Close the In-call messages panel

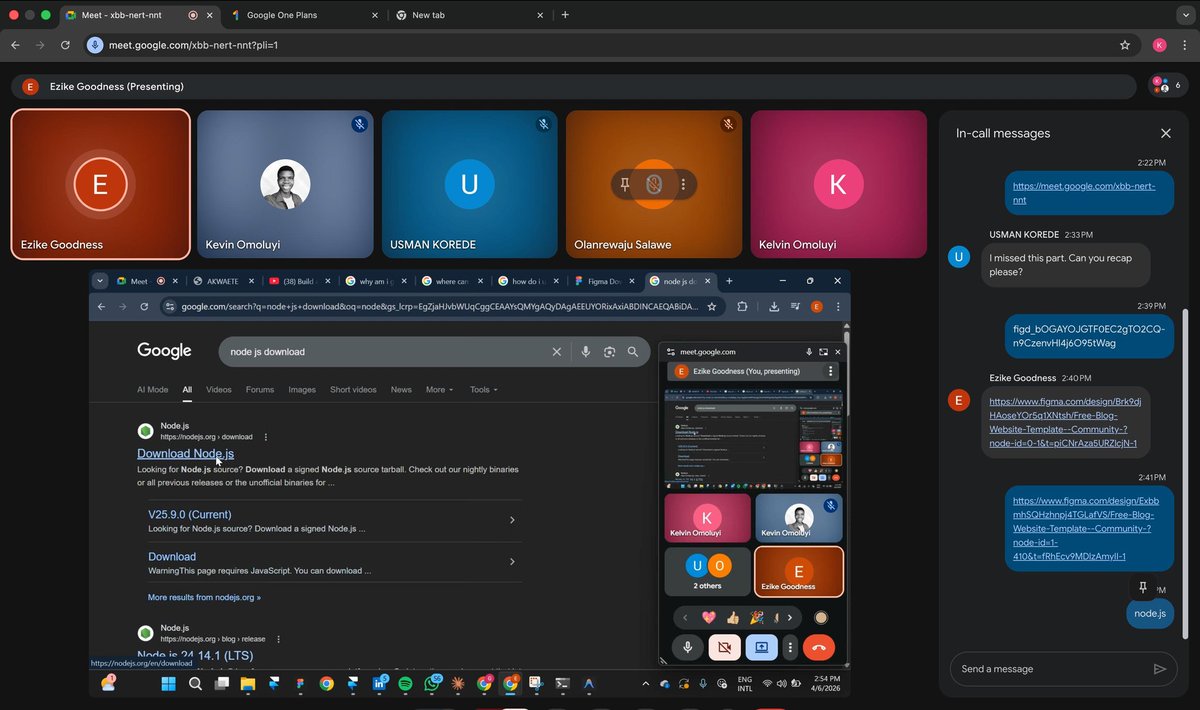click(1165, 133)
